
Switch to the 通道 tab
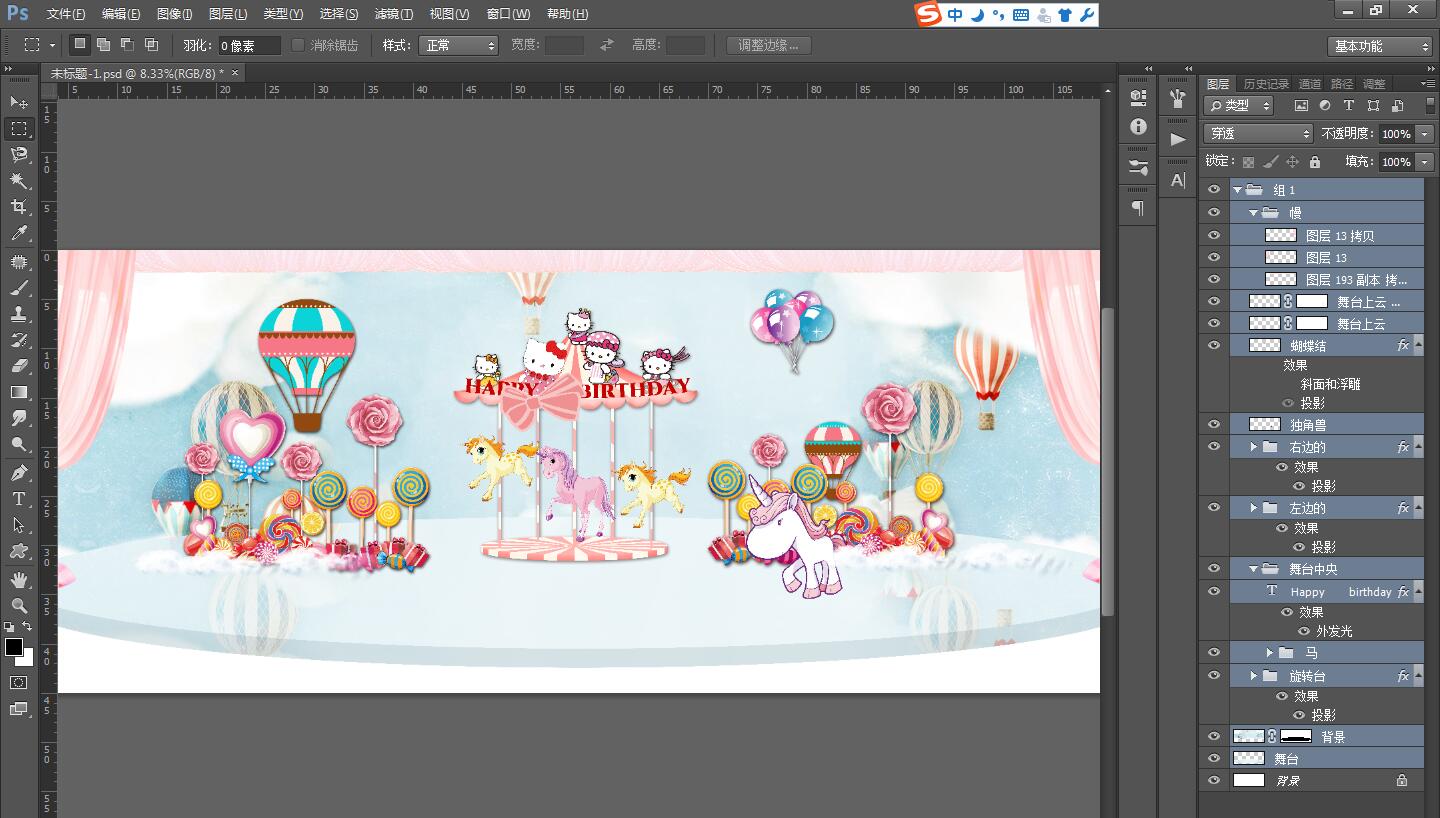[1309, 83]
